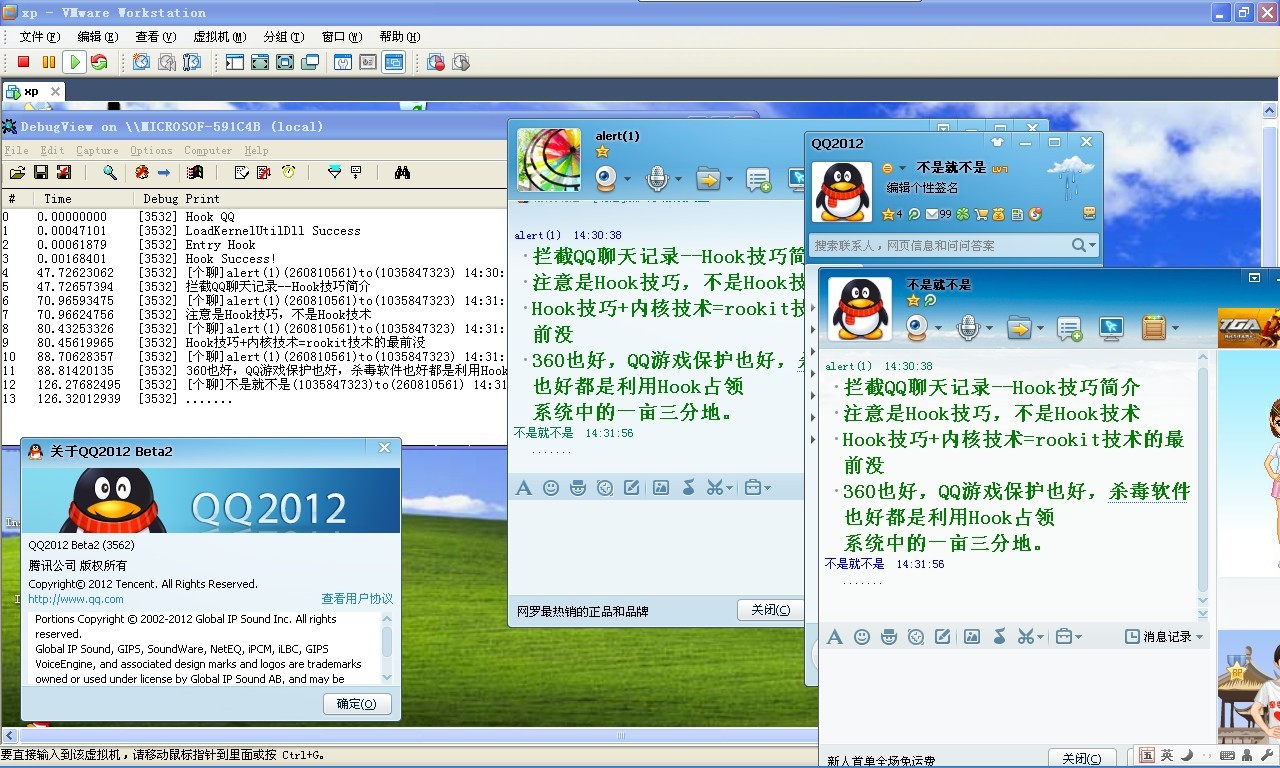Click the reset VM icon in VMware toolbar
Screen dimensions: 1280x768
pyautogui.click(x=99, y=62)
